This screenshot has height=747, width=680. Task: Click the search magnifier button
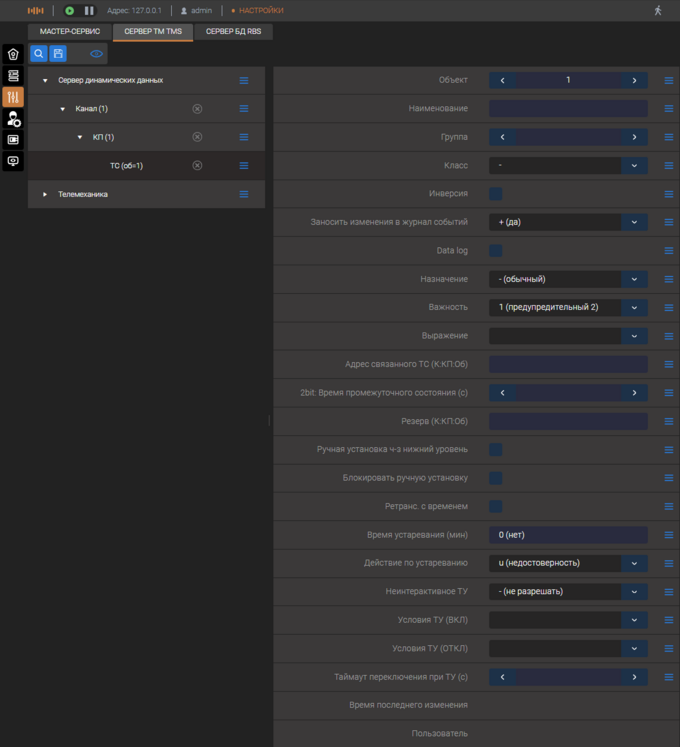coord(39,54)
